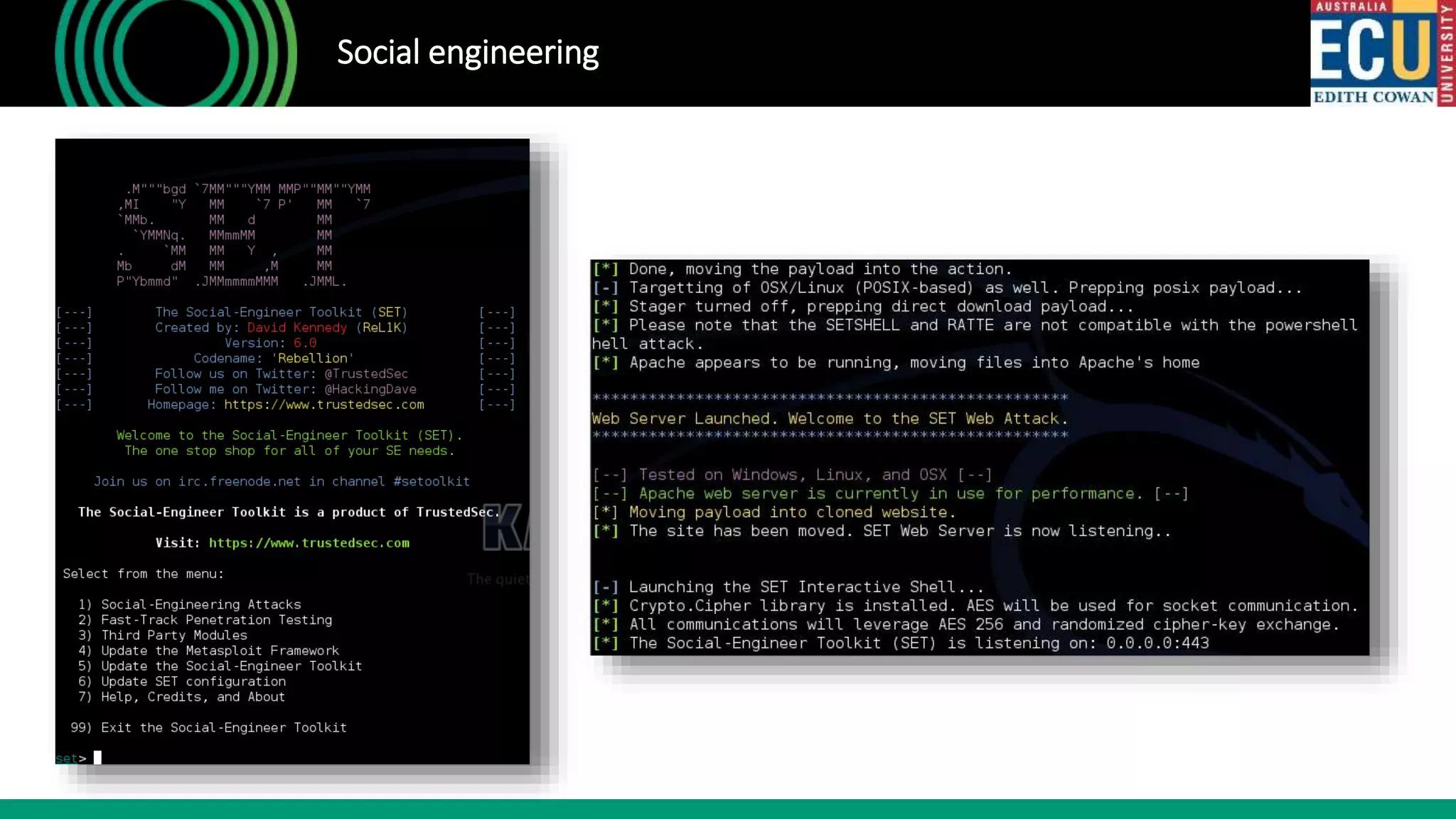1456x819 pixels.
Task: Open the Visit https://www.trustedsec.com link
Action: [x=309, y=542]
